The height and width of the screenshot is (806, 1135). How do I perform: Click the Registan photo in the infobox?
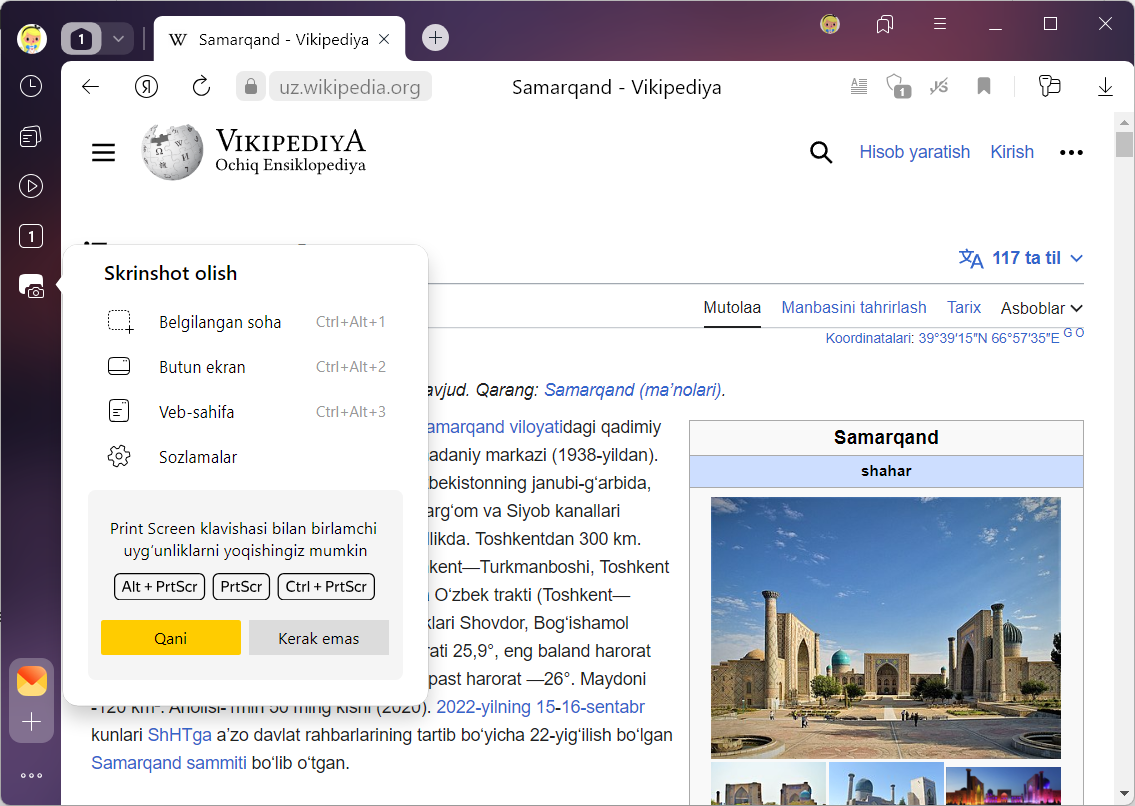[x=885, y=627]
